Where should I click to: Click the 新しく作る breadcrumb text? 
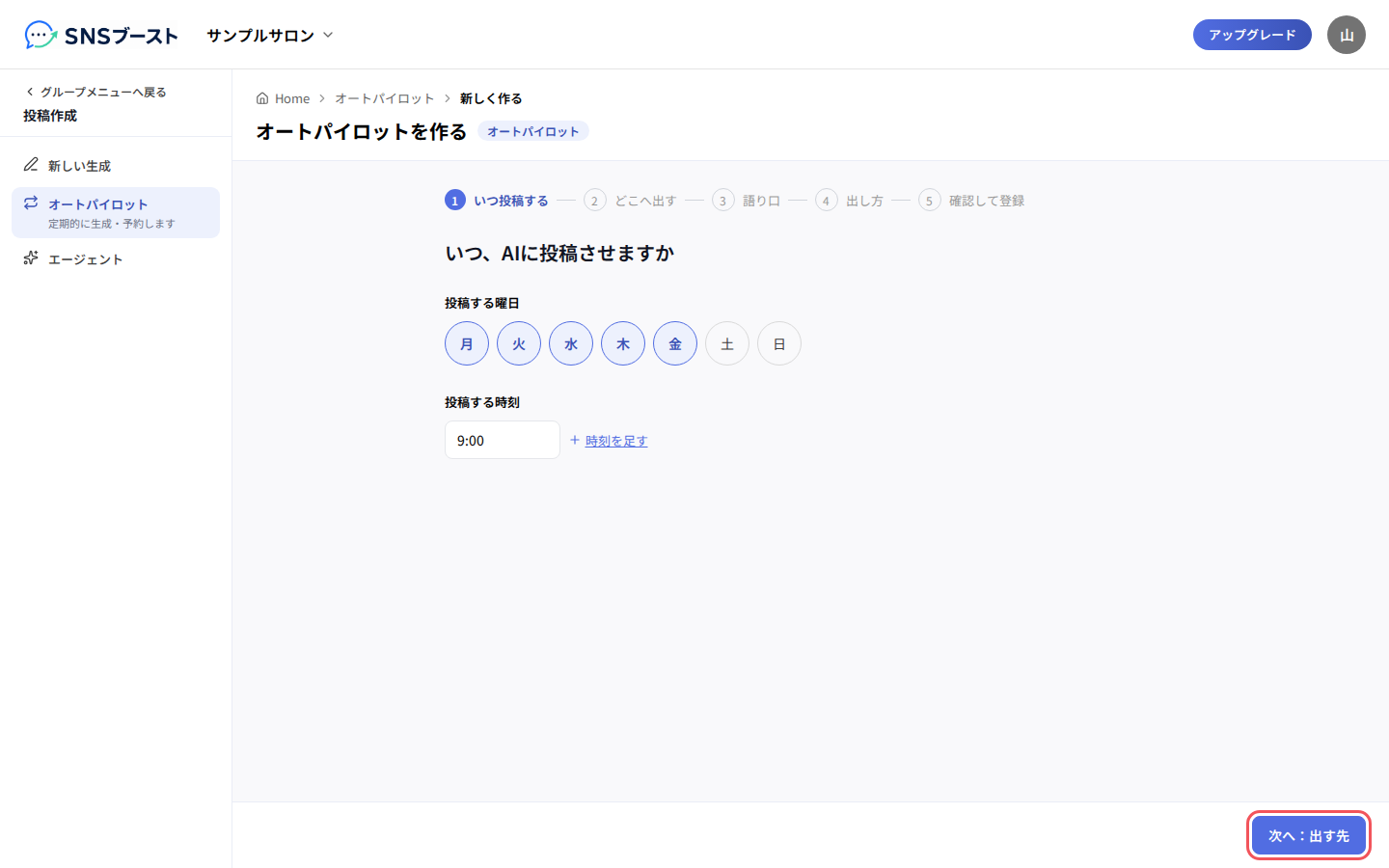pyautogui.click(x=491, y=98)
